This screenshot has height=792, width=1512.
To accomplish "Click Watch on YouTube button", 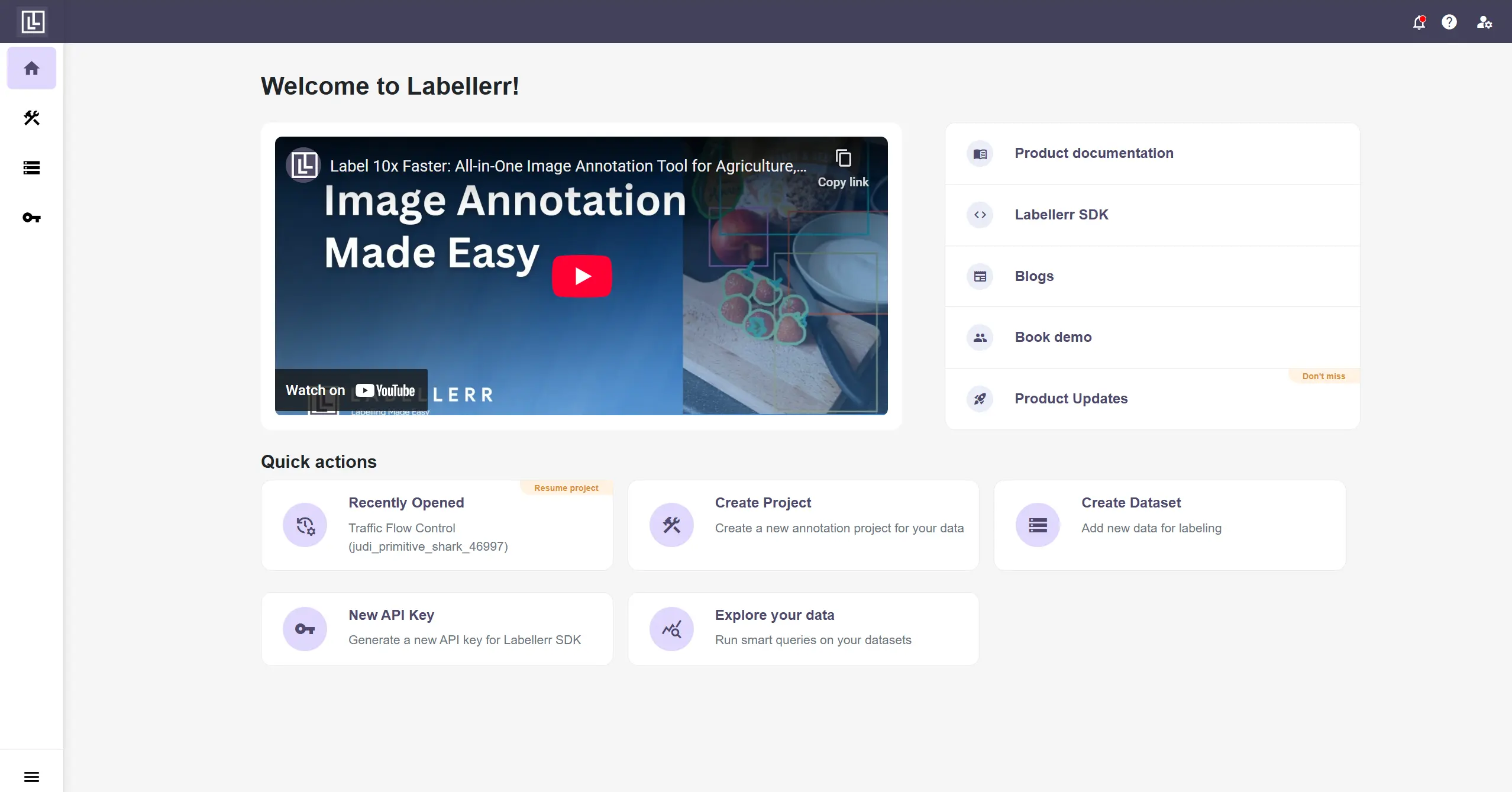I will (x=351, y=390).
